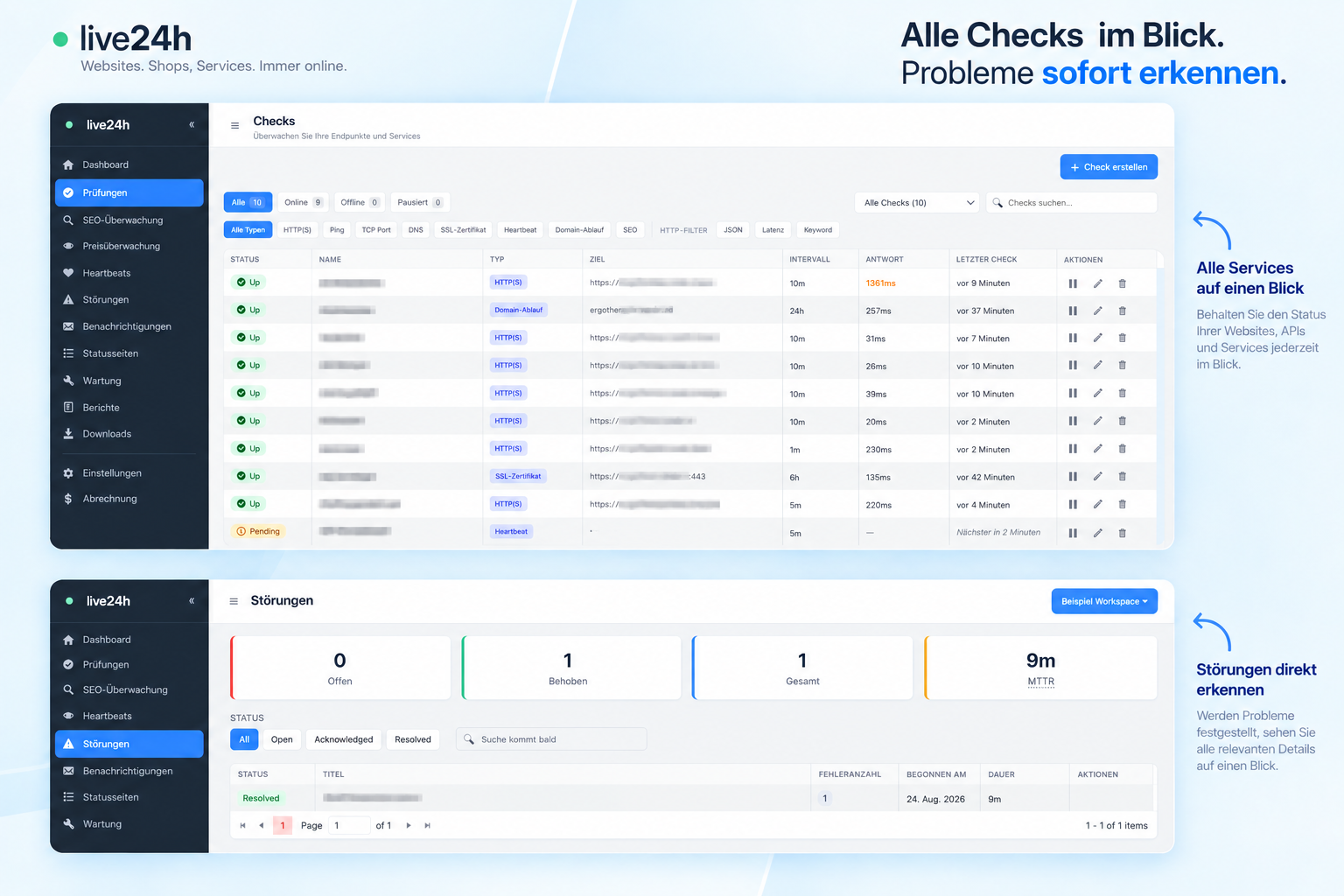Edit the check with 39ms response

point(1097,394)
